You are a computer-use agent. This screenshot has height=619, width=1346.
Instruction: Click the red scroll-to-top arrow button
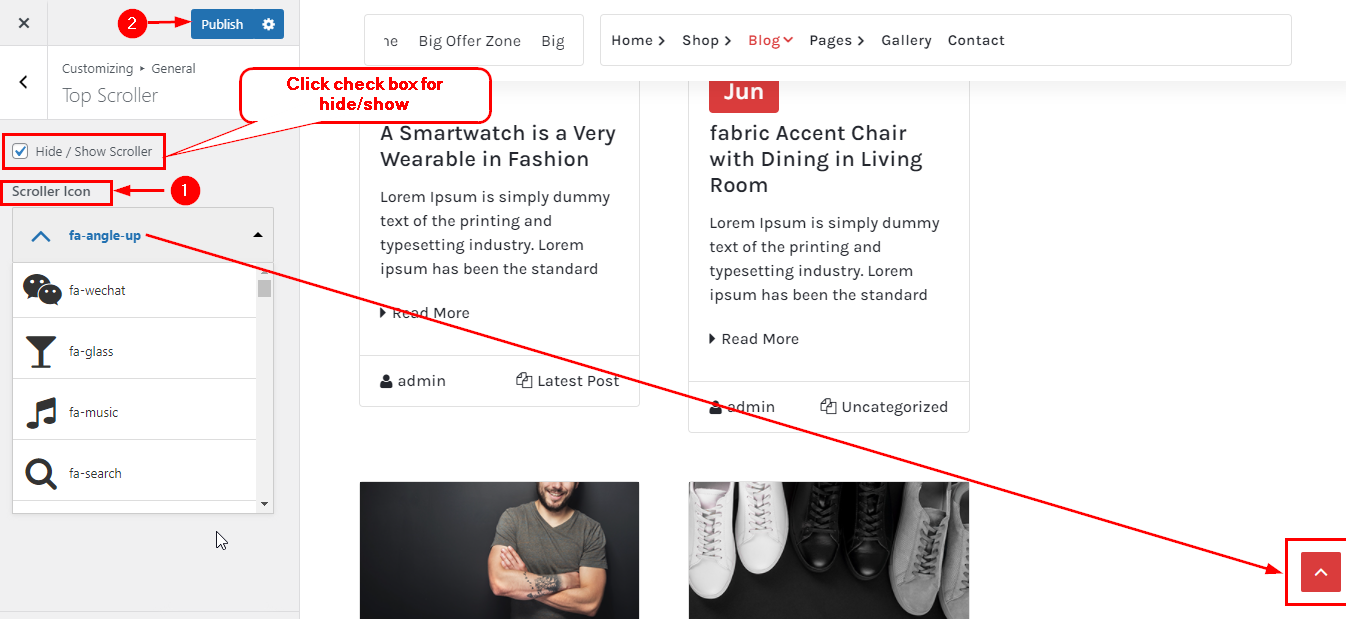pos(1320,572)
